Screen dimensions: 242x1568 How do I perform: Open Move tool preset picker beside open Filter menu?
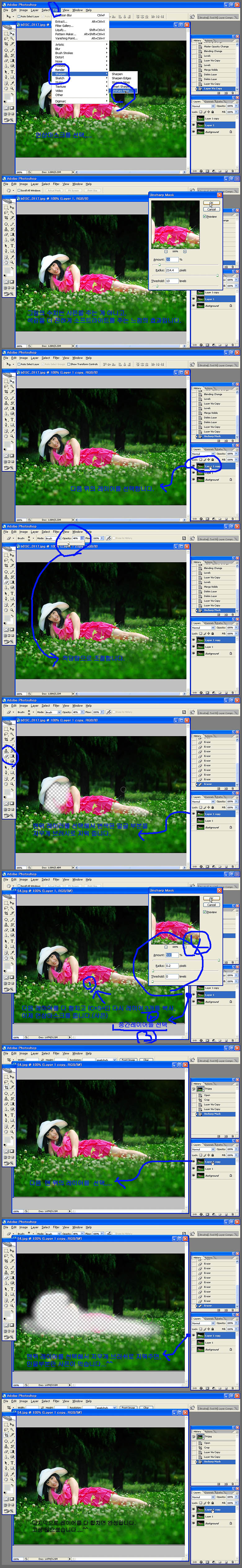[x=13, y=16]
